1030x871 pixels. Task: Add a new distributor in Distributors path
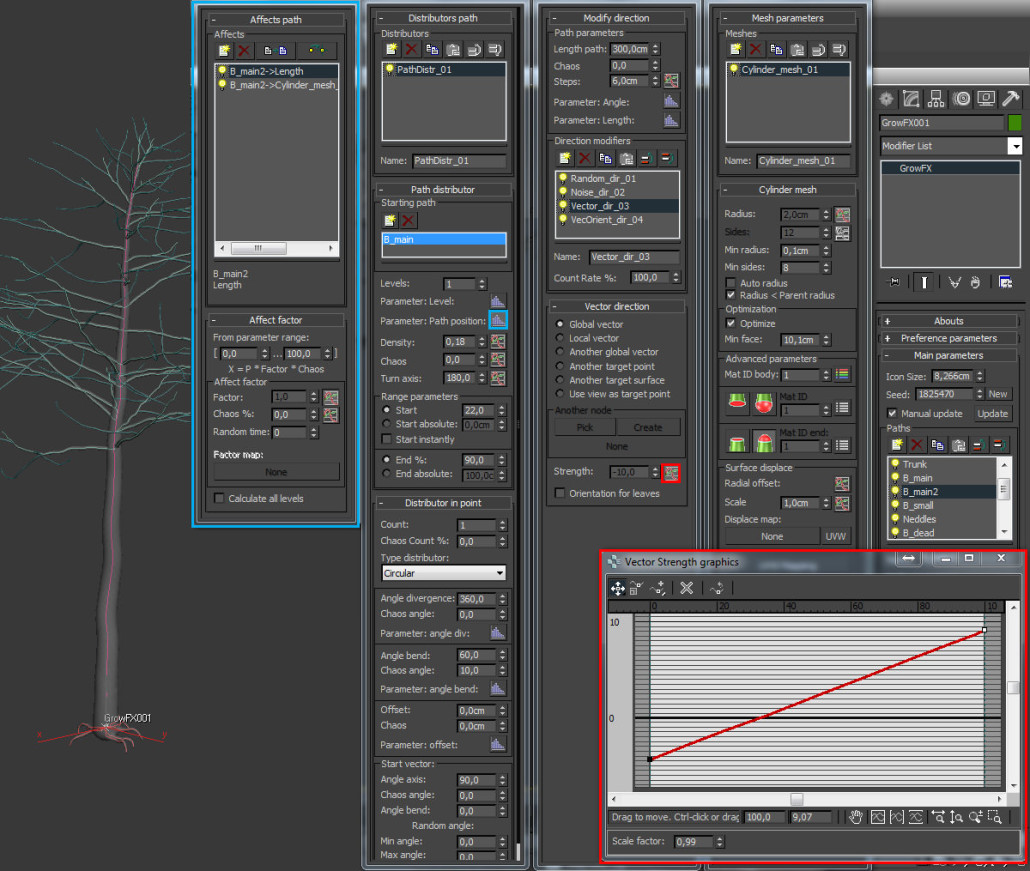(x=390, y=49)
